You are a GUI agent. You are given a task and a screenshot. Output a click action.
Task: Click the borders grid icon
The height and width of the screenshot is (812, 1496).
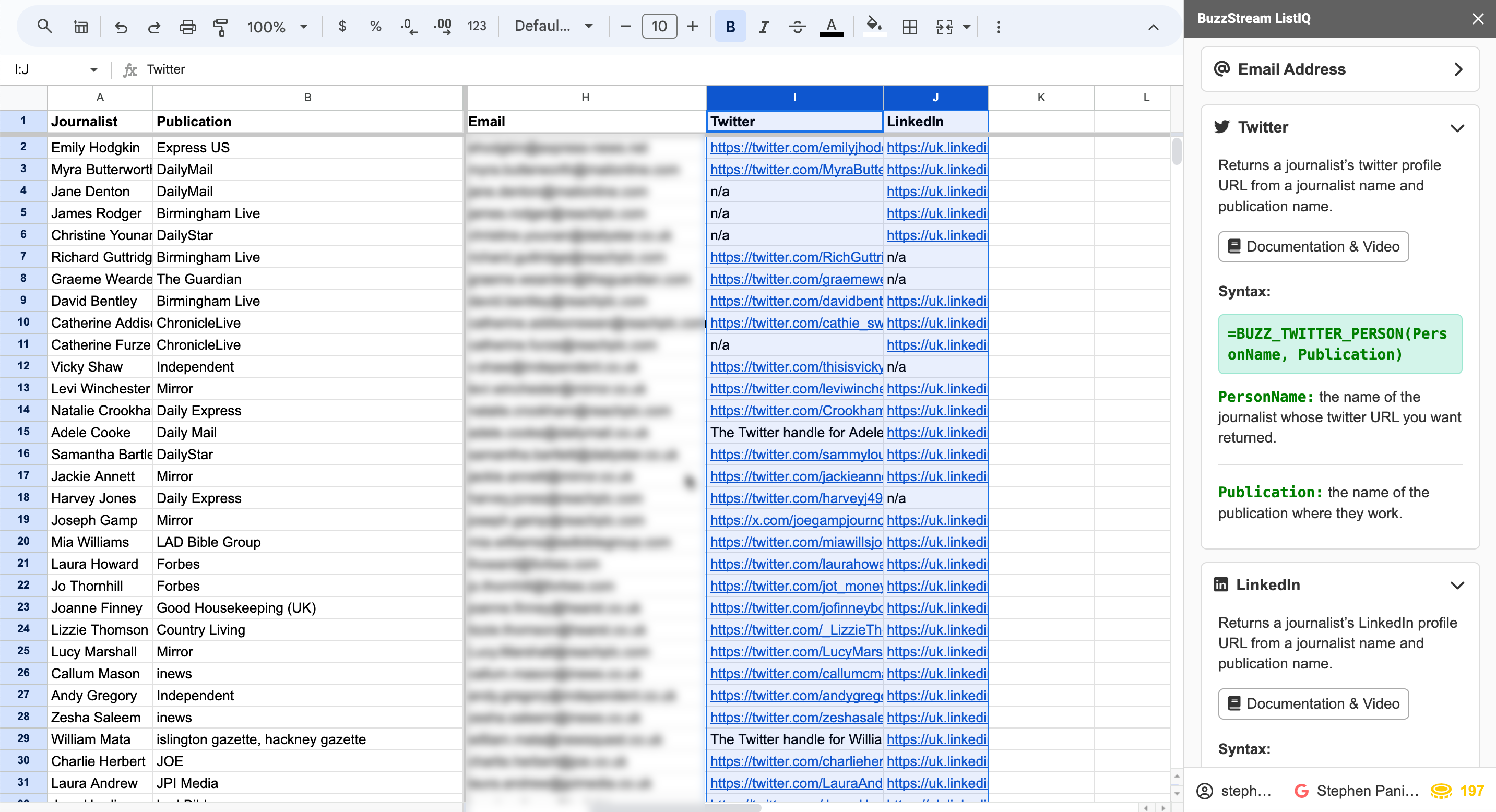click(909, 27)
